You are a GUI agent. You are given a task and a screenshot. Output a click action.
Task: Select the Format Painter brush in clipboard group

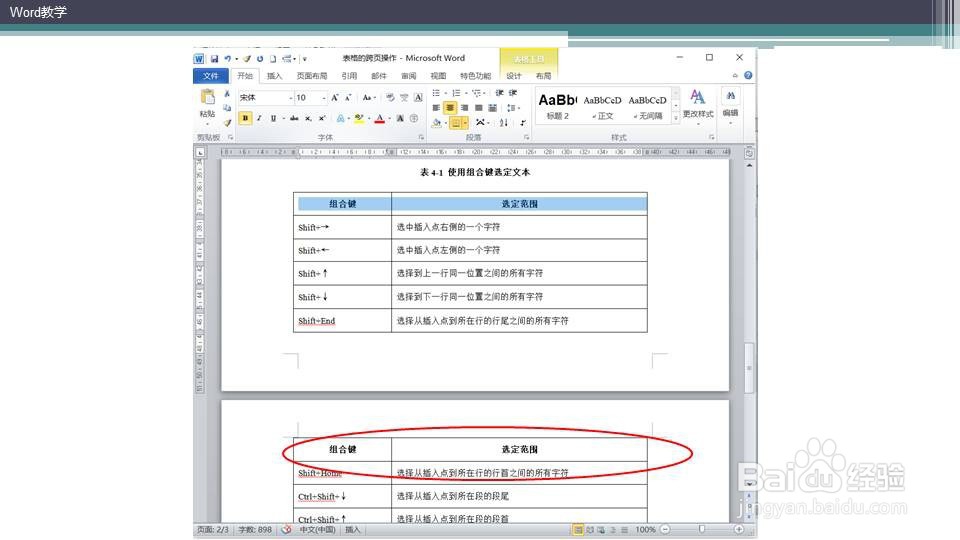click(227, 122)
